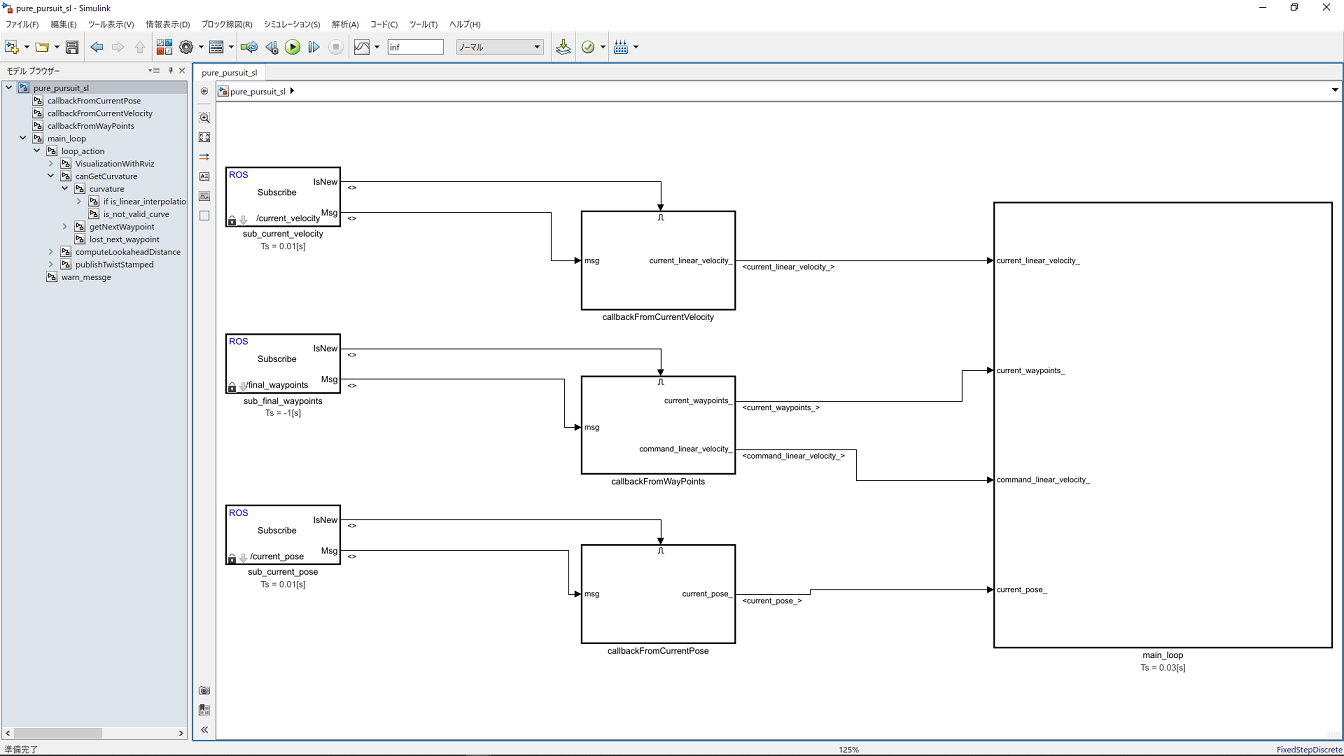This screenshot has width=1344, height=756.
Task: Open the シミュレーション(S) menu
Action: (x=292, y=24)
